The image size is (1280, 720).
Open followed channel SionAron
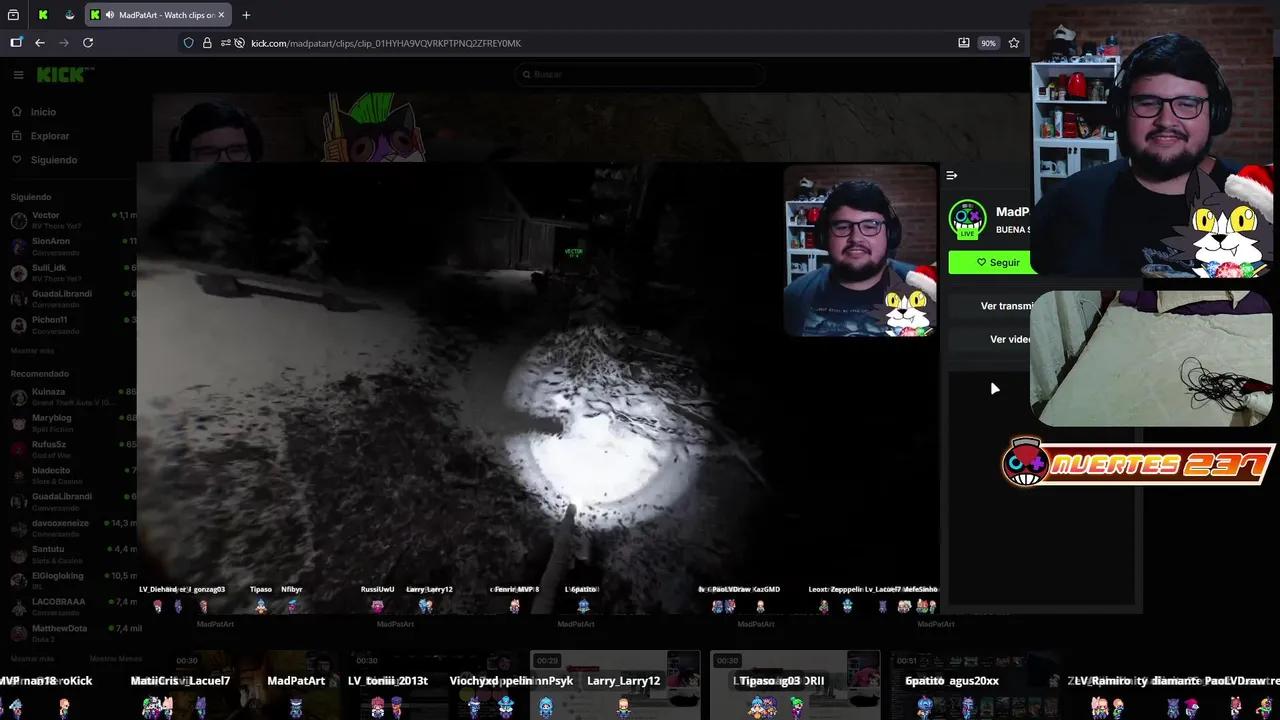click(x=73, y=245)
